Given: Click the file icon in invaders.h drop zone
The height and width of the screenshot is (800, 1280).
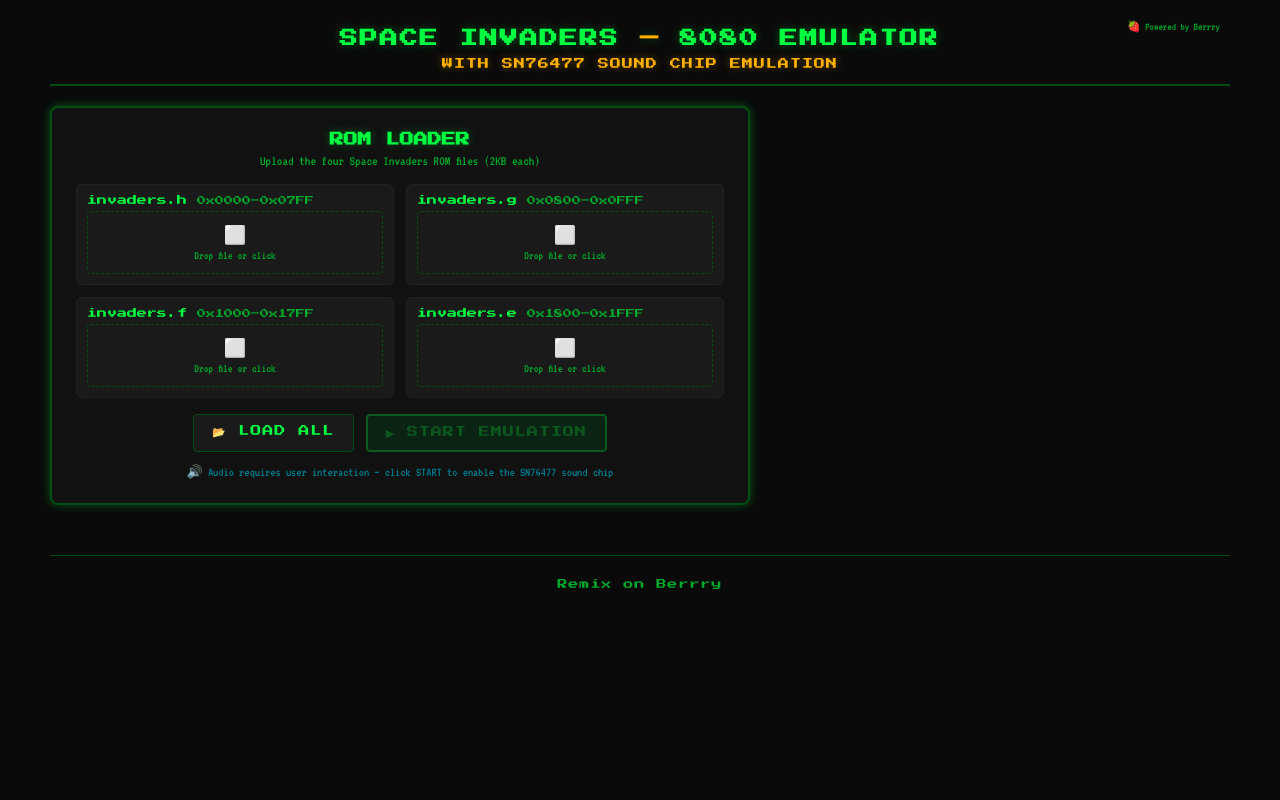Looking at the screenshot, I should (x=235, y=234).
